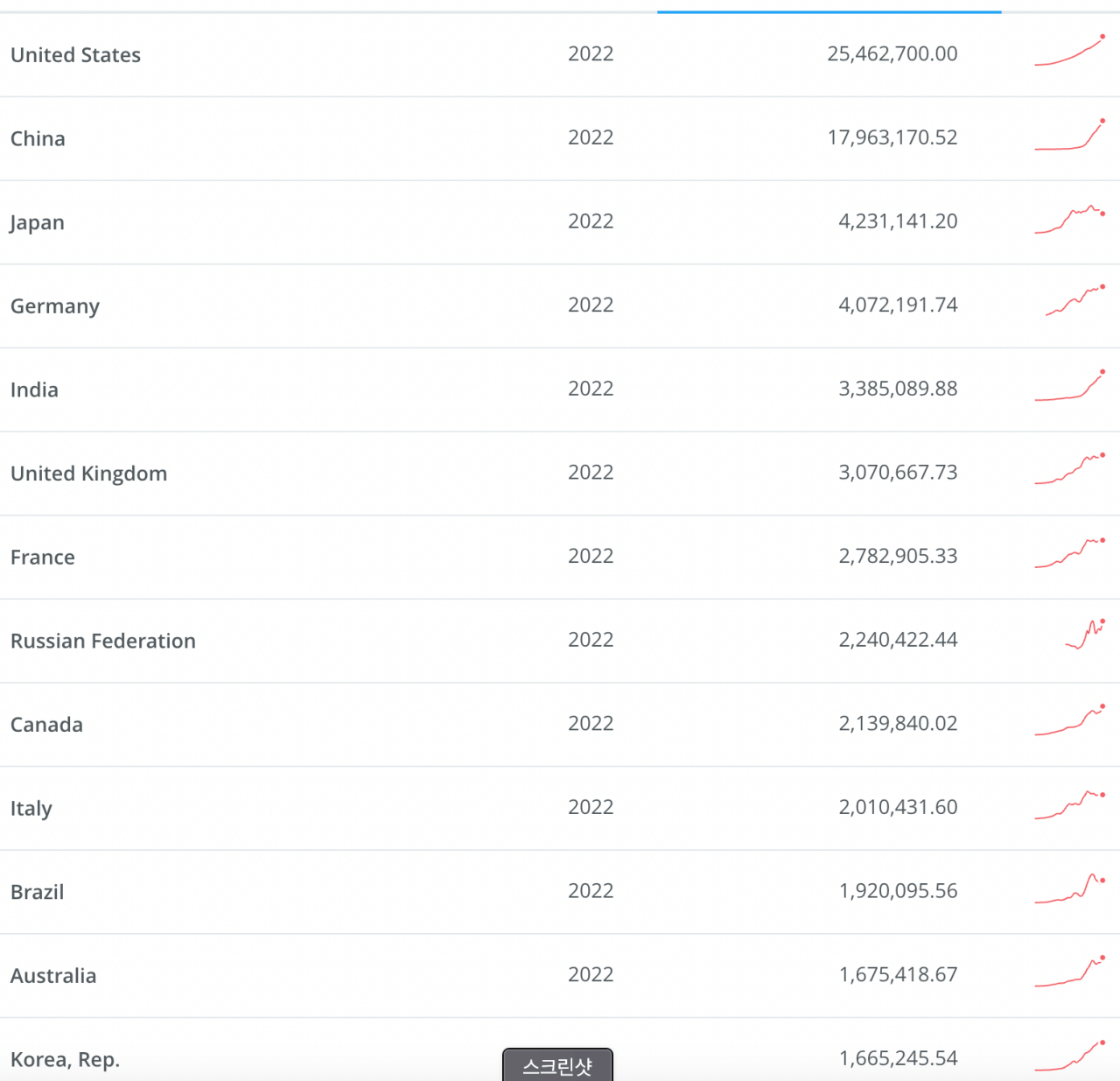Click the Italy country name
The width and height of the screenshot is (1120, 1081).
point(31,809)
